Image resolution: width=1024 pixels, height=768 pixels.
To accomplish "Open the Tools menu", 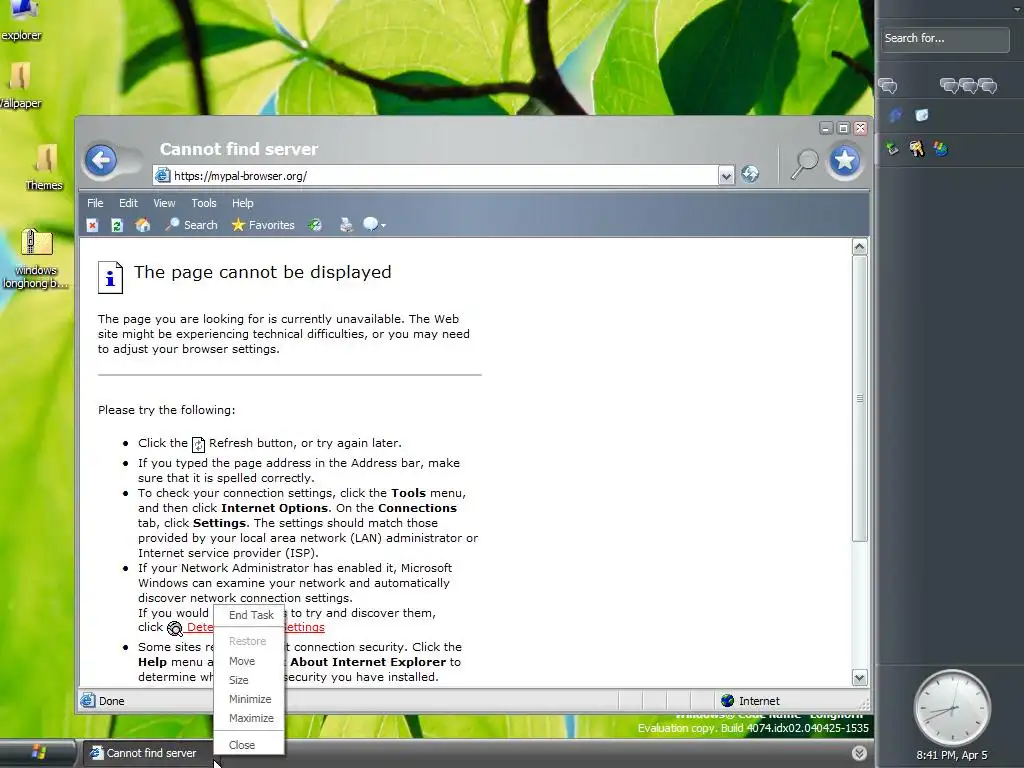I will (204, 203).
